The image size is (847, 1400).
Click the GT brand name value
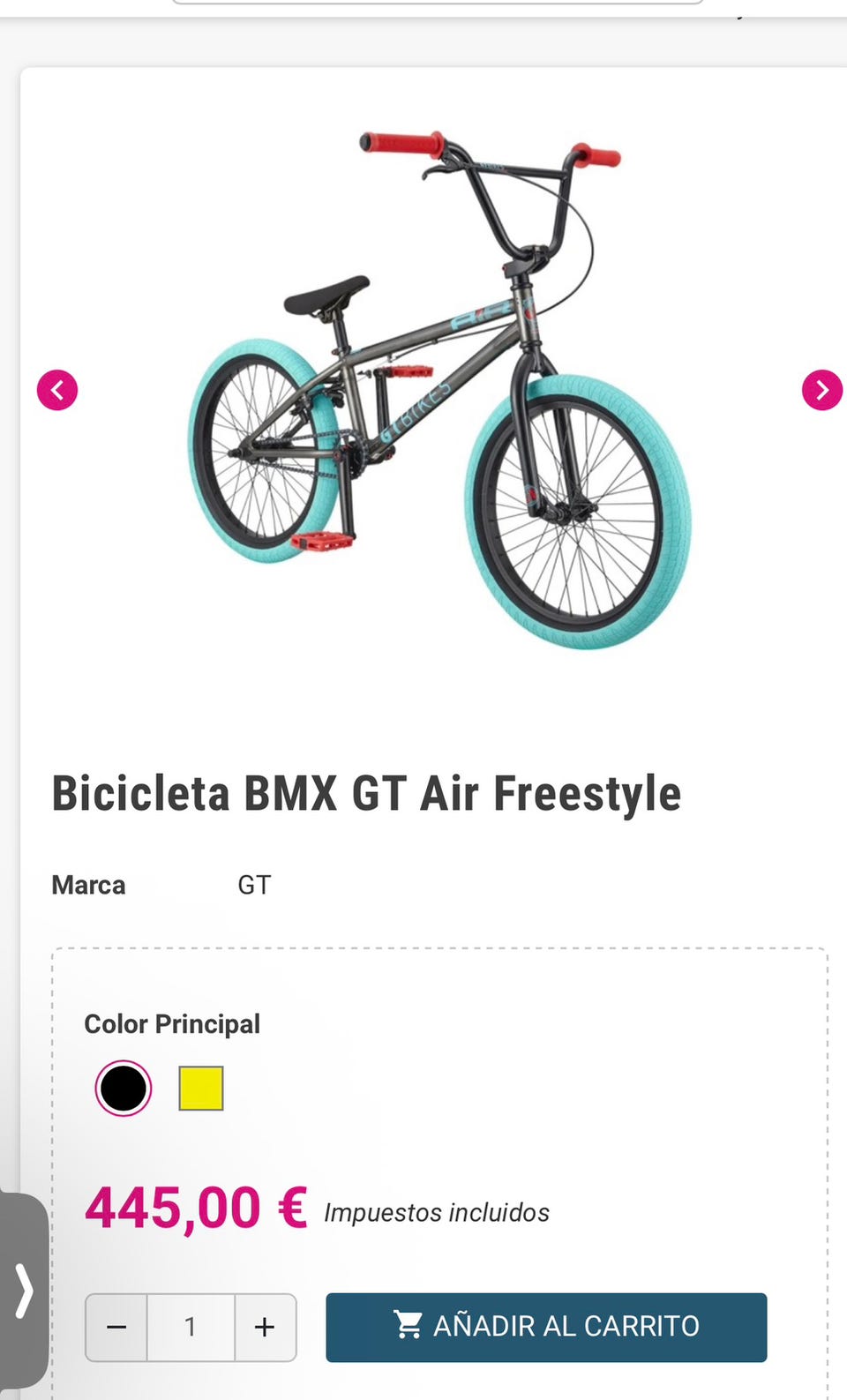(254, 885)
